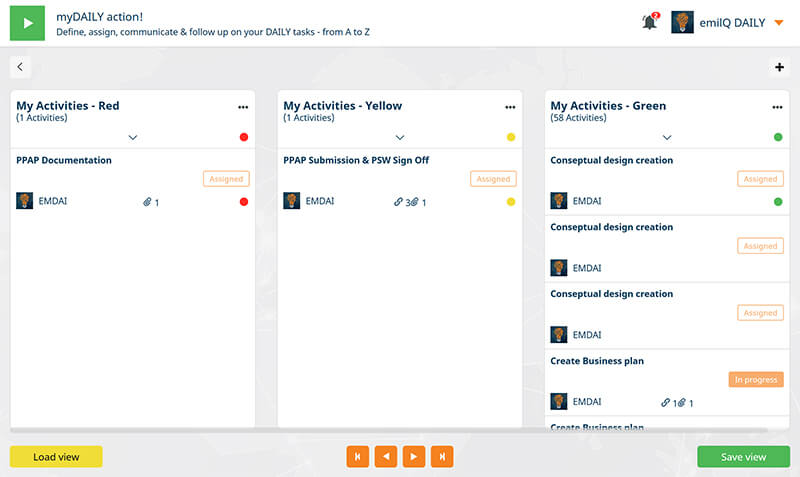
Task: Click the green play logo icon
Action: 27,23
